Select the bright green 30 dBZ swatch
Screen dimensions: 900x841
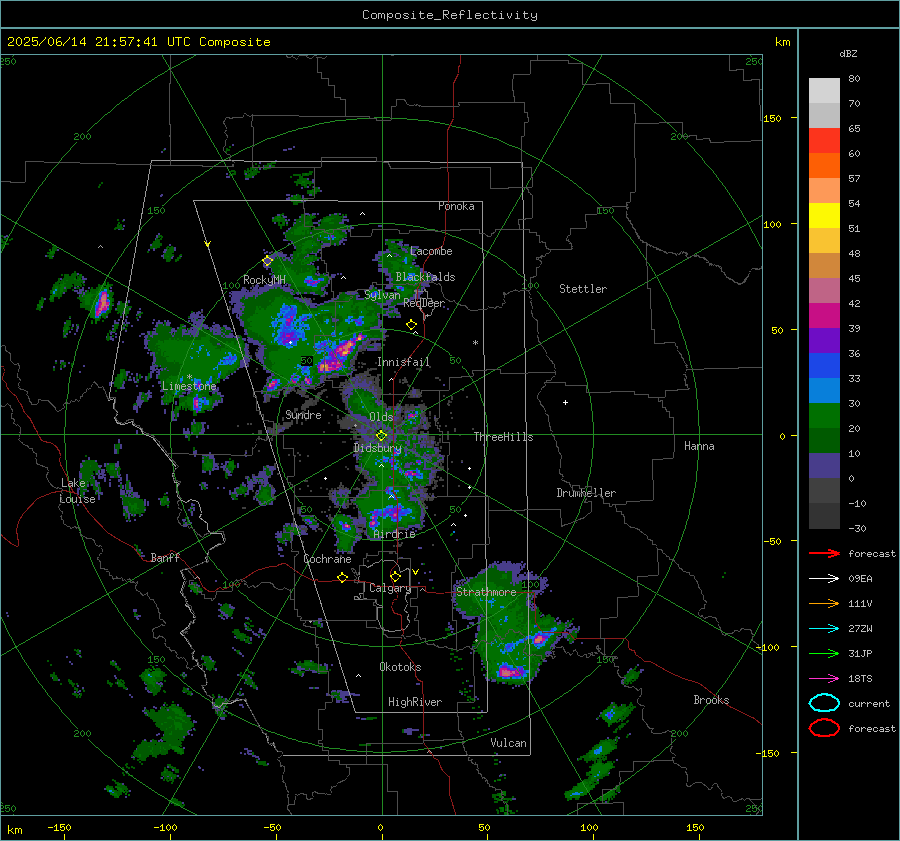(824, 415)
